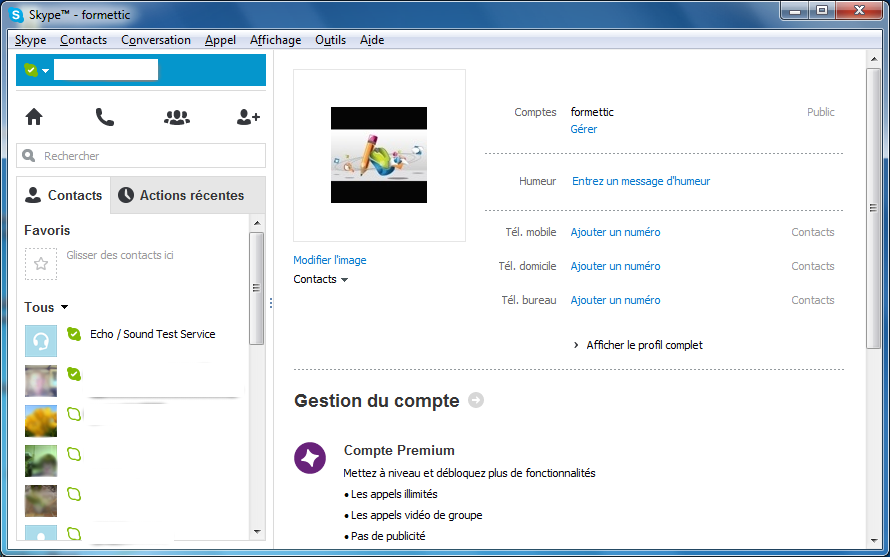Click the profile name field in header

[106, 70]
